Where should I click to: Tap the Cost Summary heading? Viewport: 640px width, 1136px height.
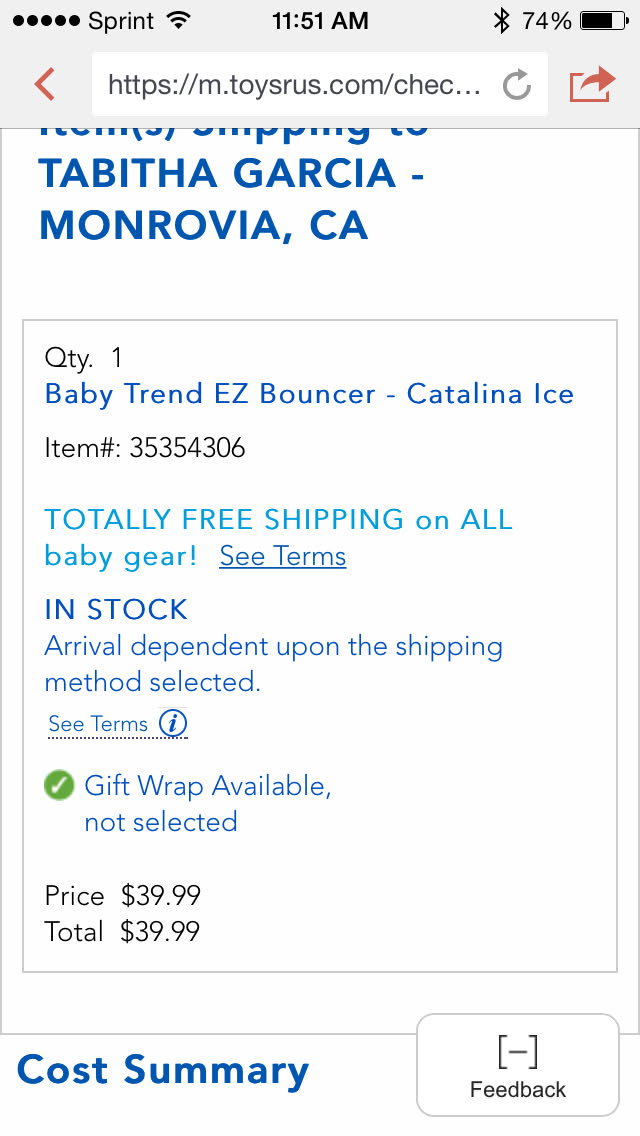163,1070
